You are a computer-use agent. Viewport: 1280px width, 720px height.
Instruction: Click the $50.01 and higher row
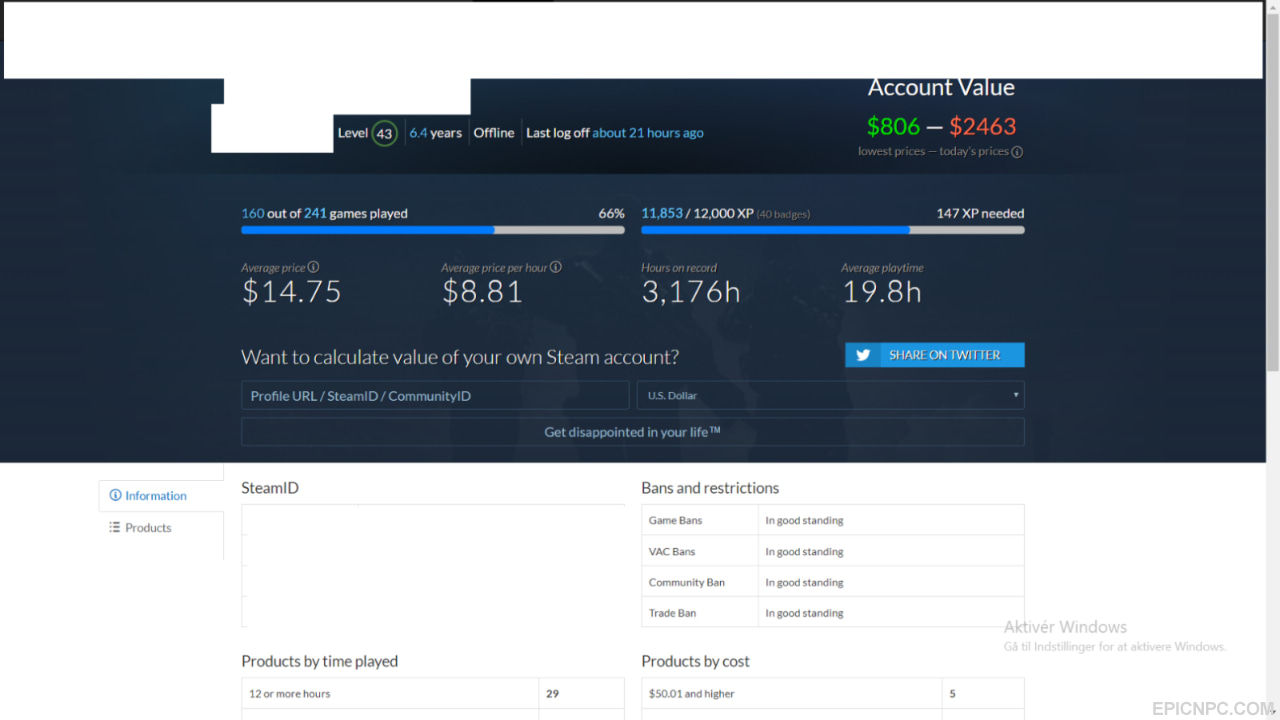(x=833, y=693)
